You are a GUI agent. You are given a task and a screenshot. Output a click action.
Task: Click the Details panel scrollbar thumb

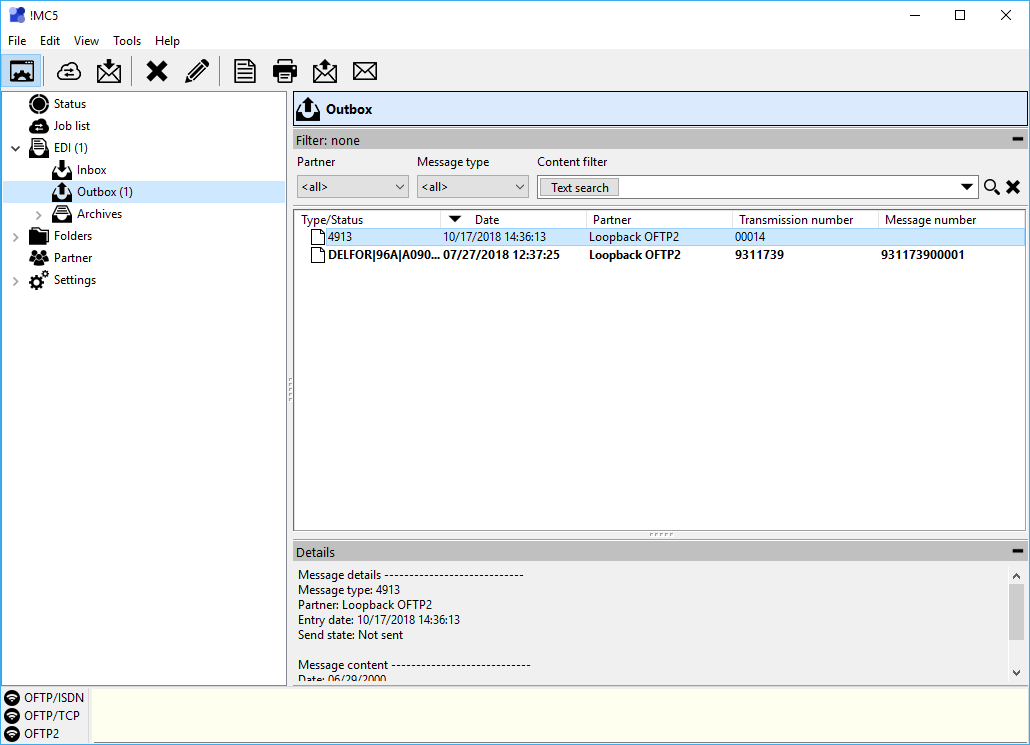(x=1016, y=612)
